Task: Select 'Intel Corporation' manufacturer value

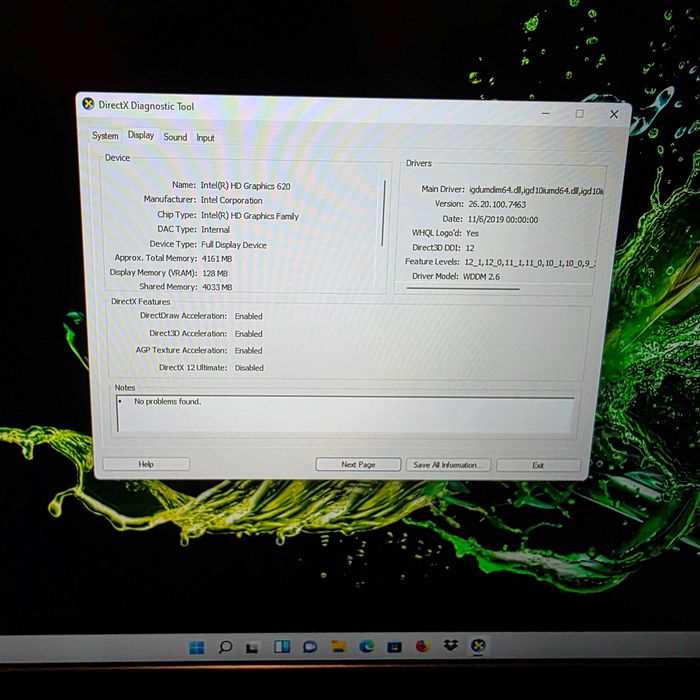Action: (x=231, y=200)
